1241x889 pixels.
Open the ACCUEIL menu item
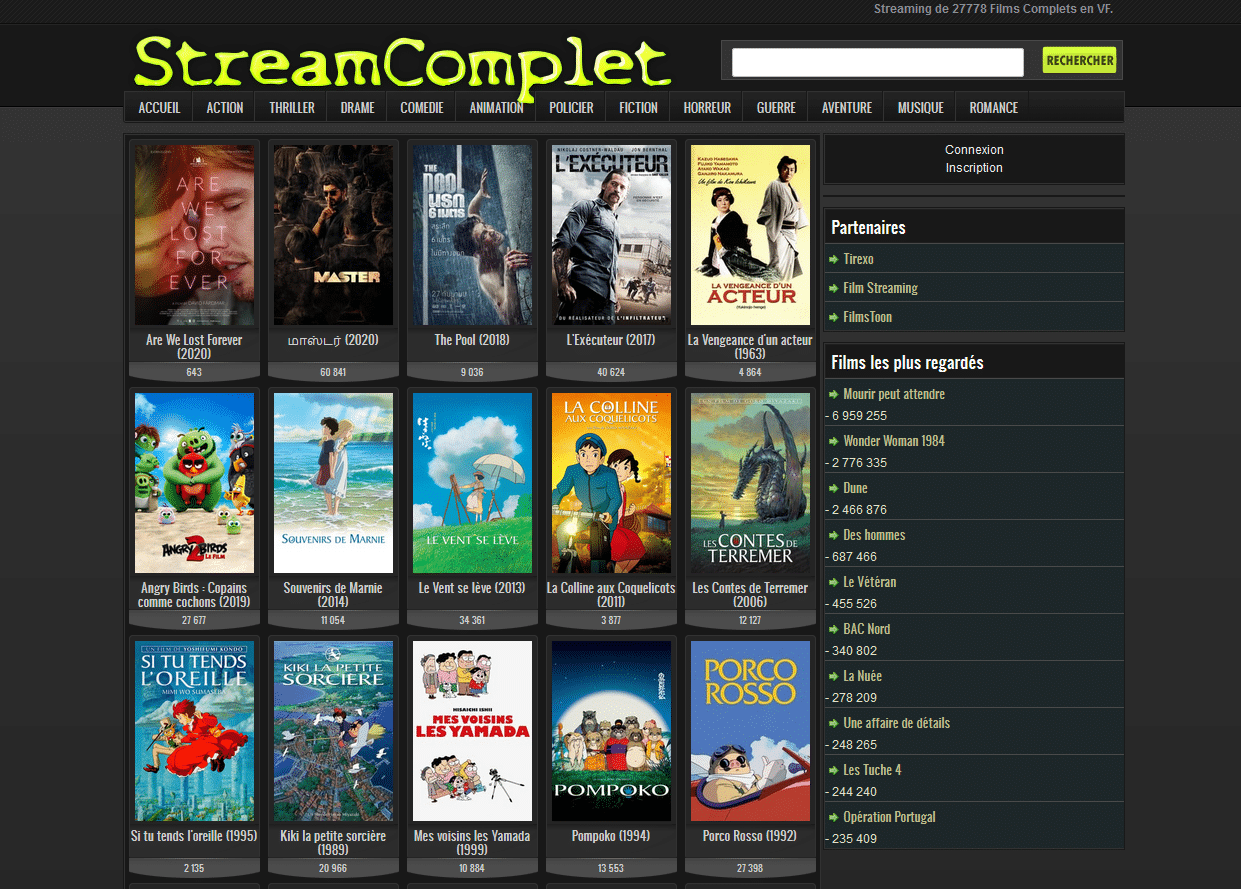(x=159, y=107)
